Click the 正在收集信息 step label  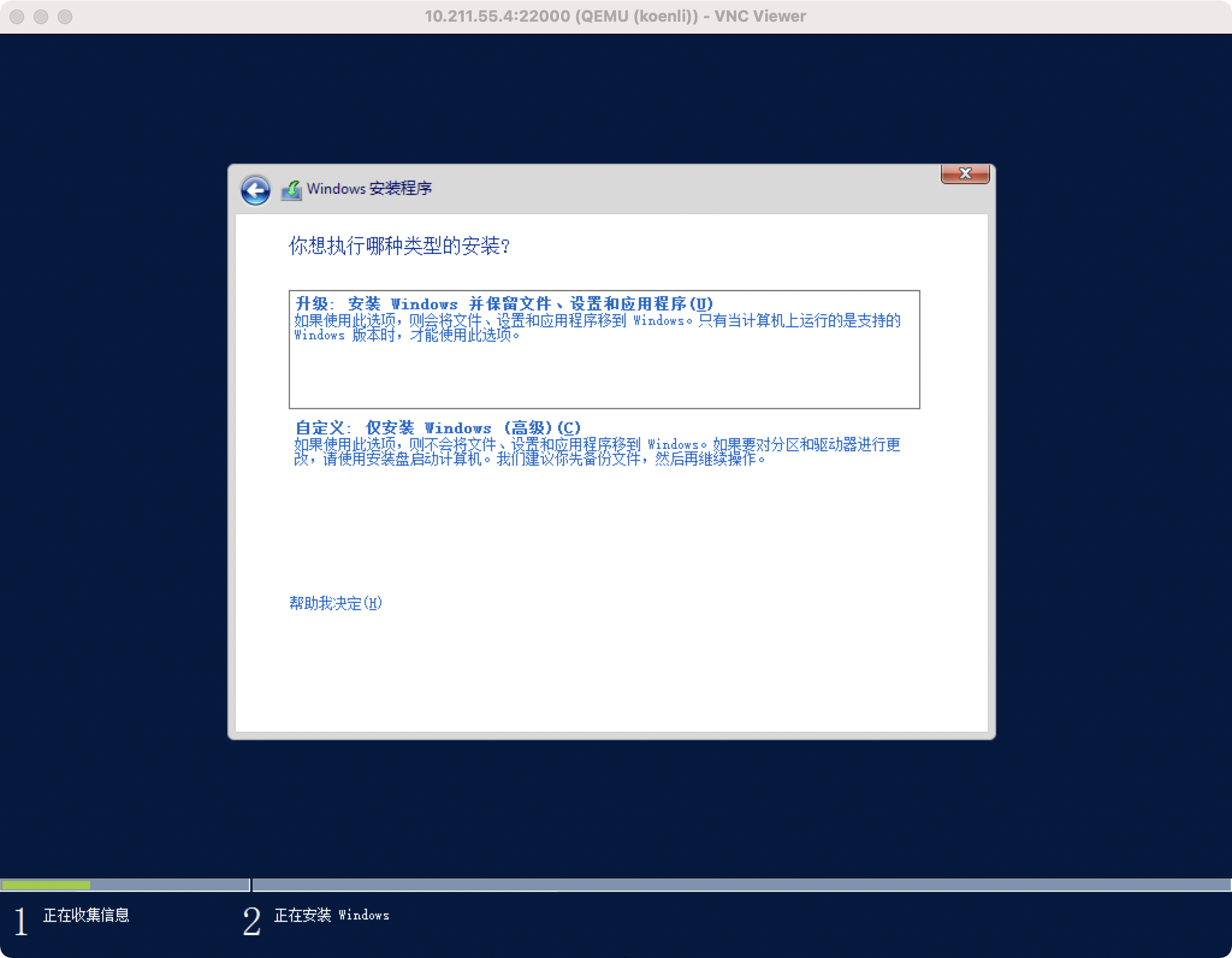(86, 915)
